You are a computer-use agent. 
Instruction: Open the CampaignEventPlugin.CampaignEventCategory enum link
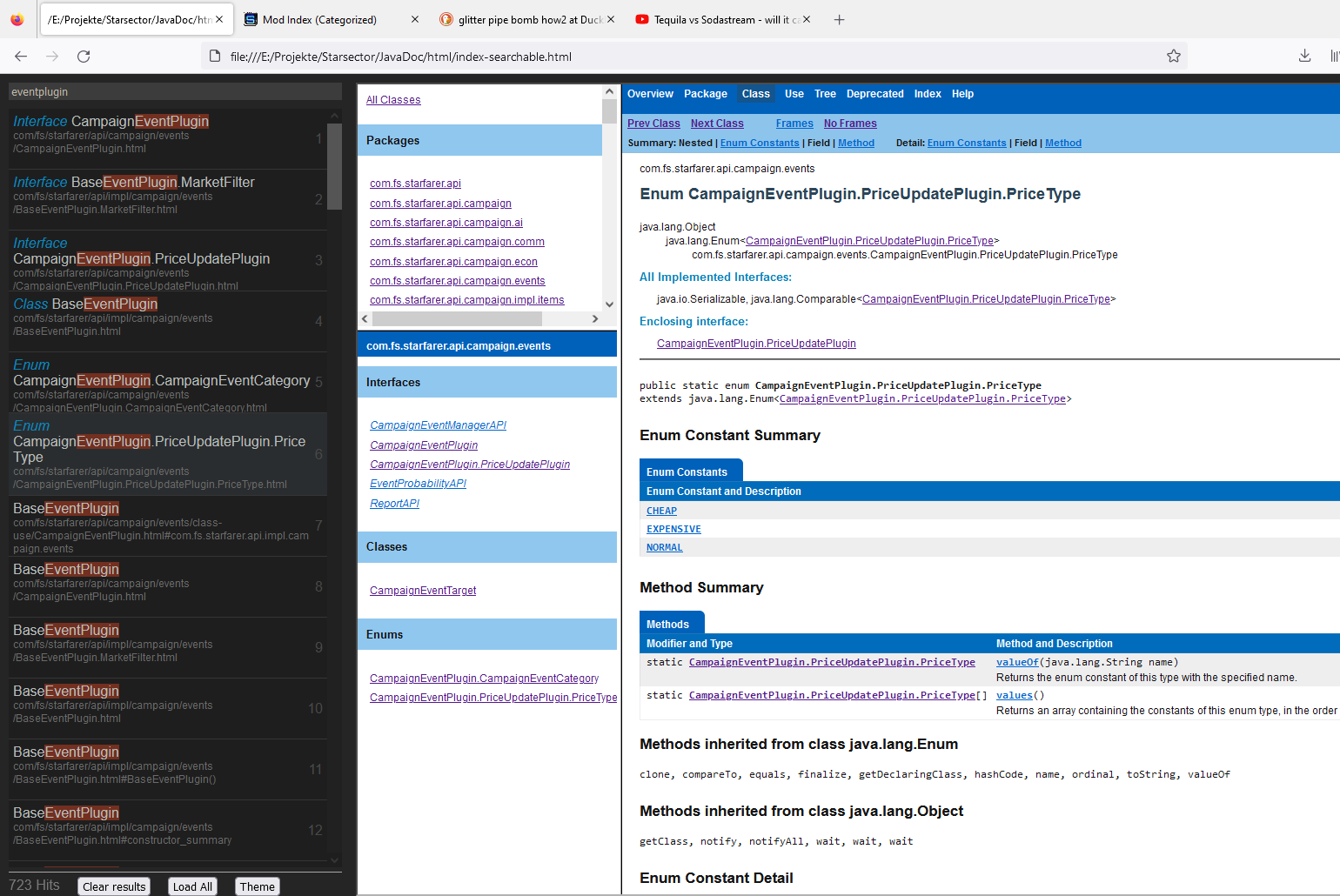point(484,679)
